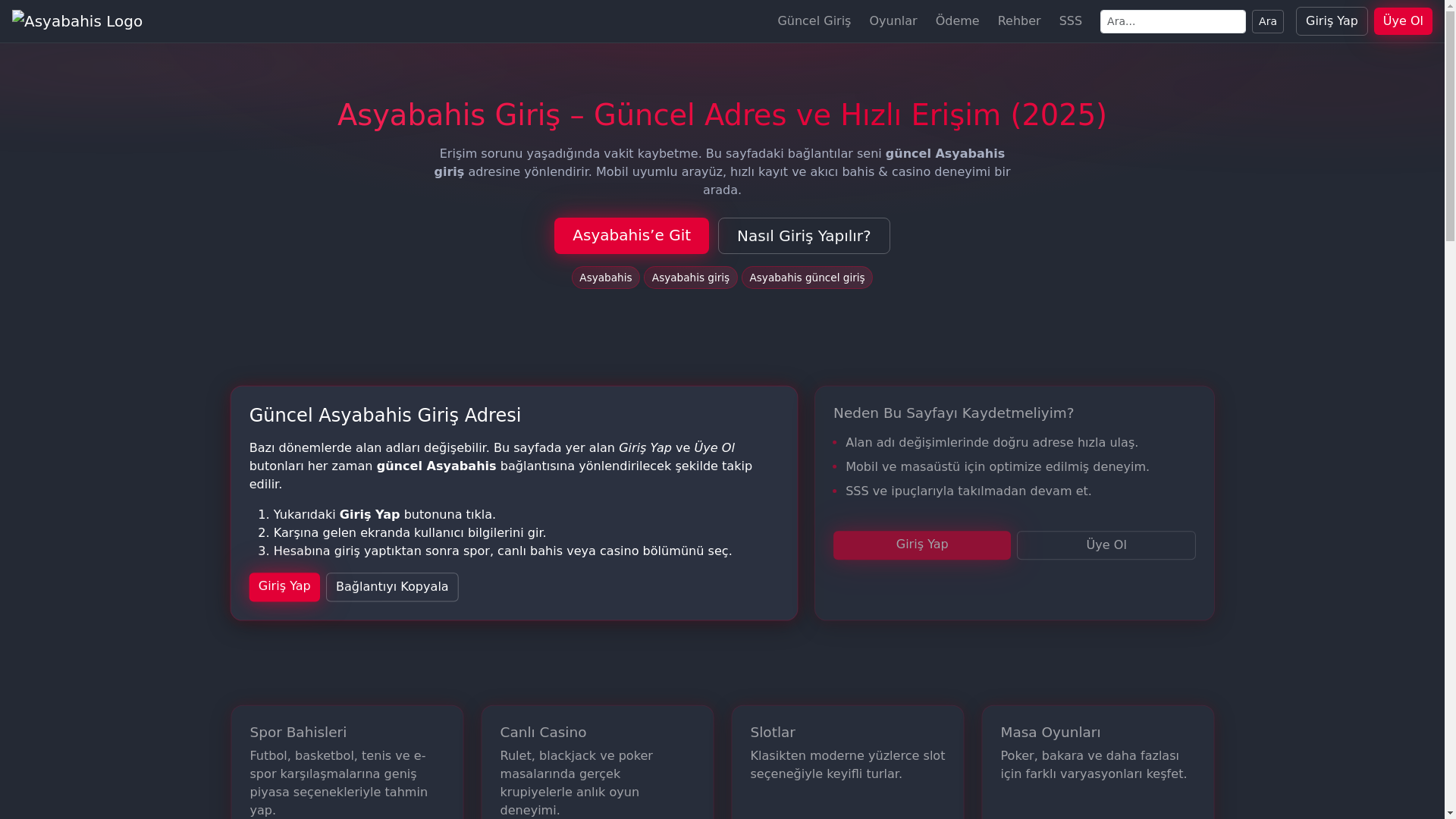Select the Asyabahis güncel giriş chip
The width and height of the screenshot is (1456, 819).
(x=806, y=278)
